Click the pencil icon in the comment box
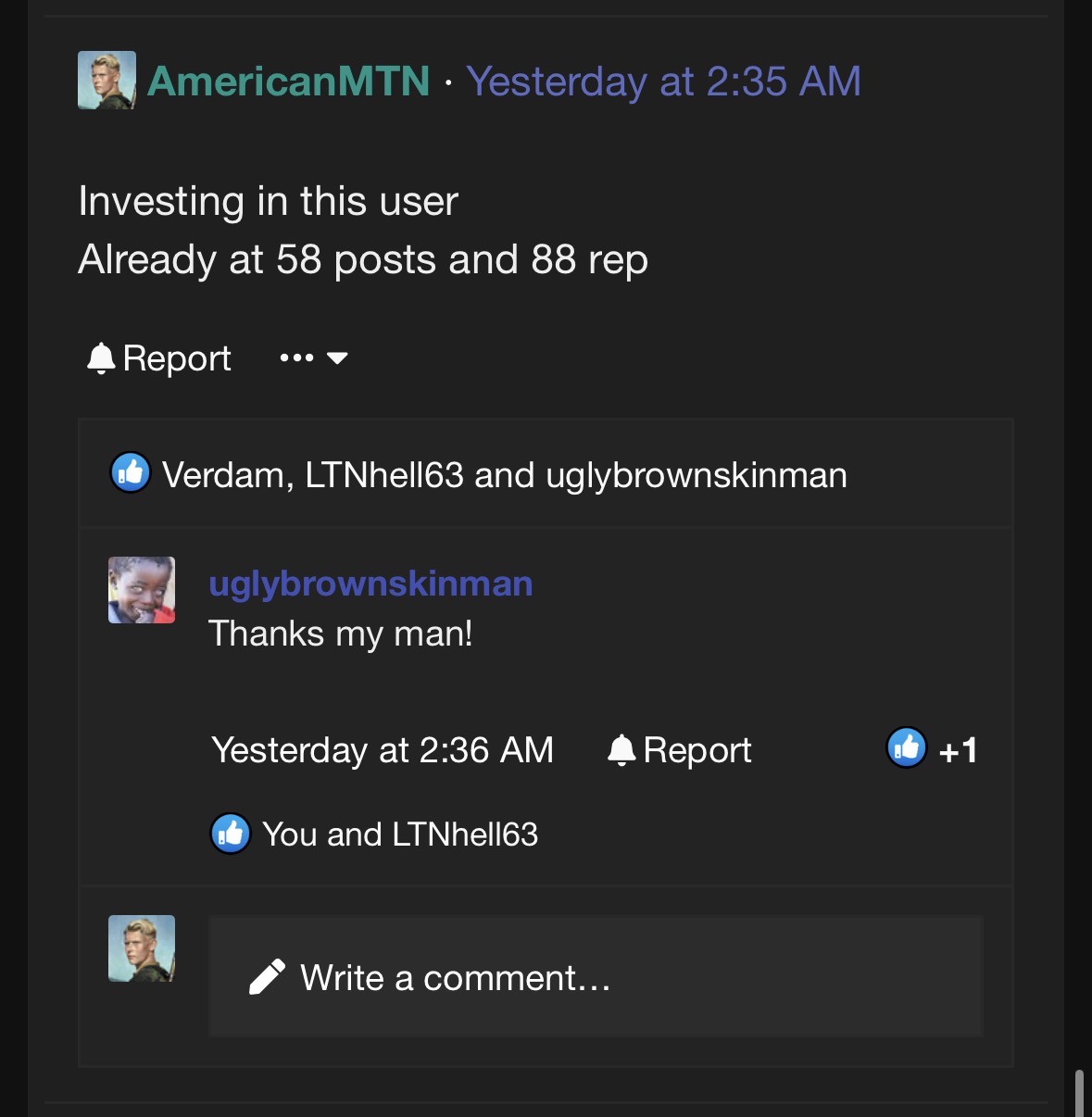 (267, 977)
